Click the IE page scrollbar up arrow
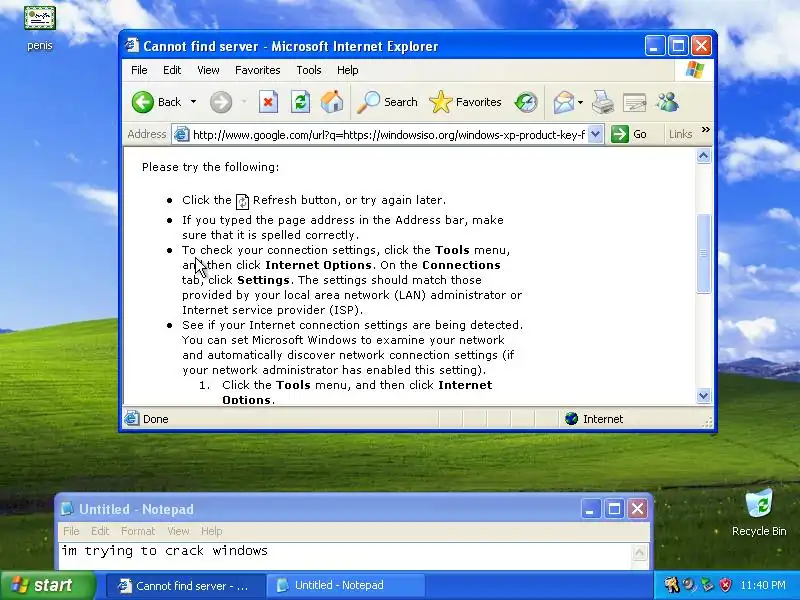Screen dimensions: 800x600 coord(704,156)
